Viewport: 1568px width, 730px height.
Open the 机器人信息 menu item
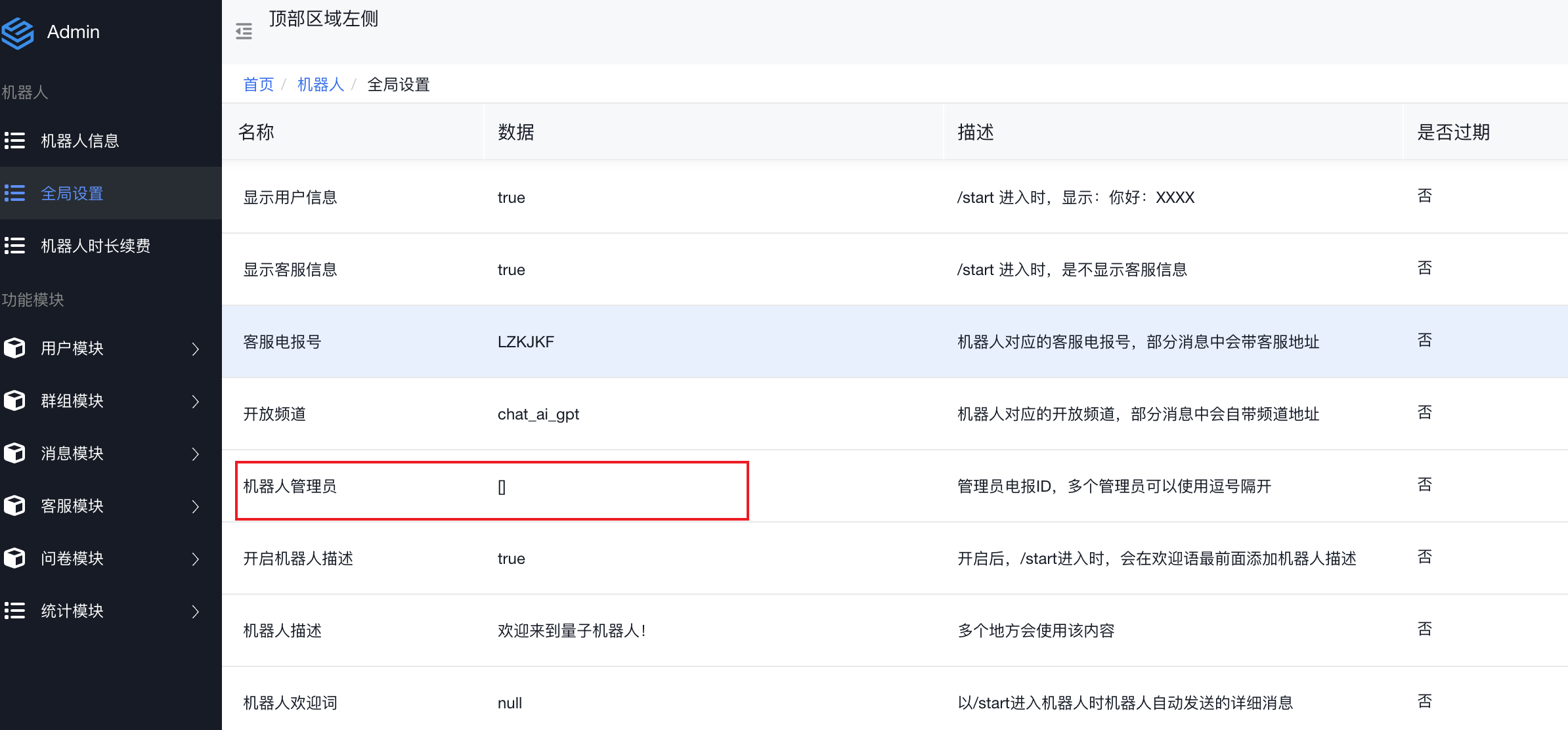79,141
